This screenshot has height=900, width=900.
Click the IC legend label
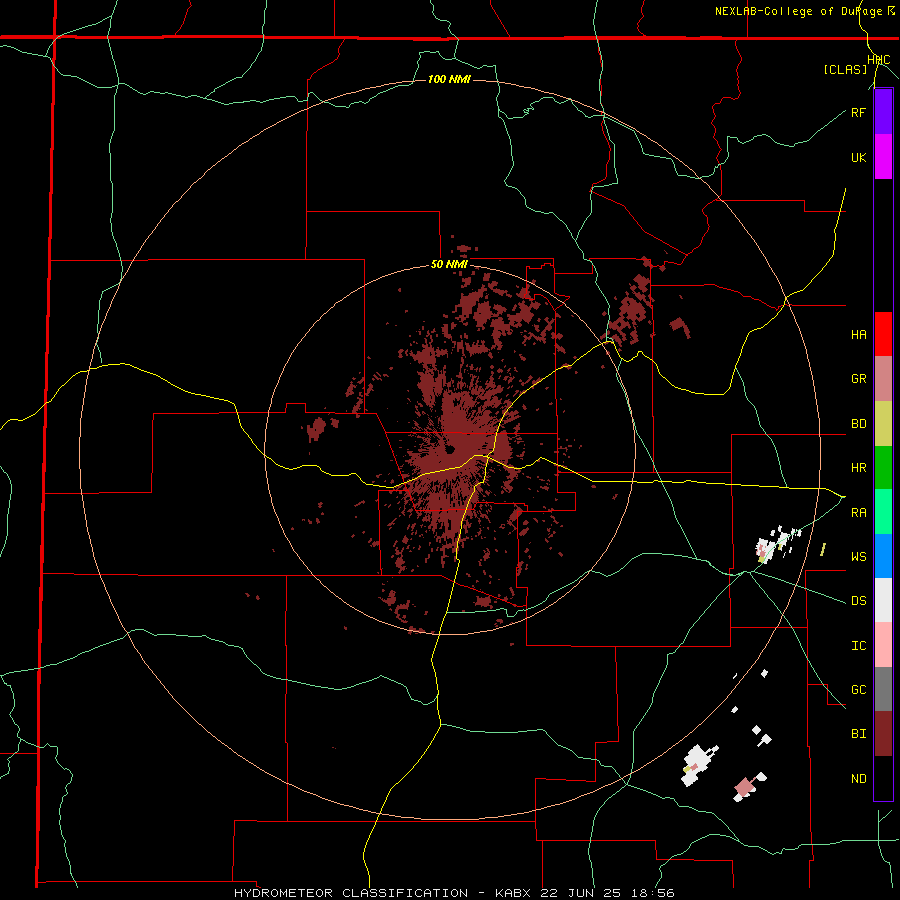pos(858,645)
